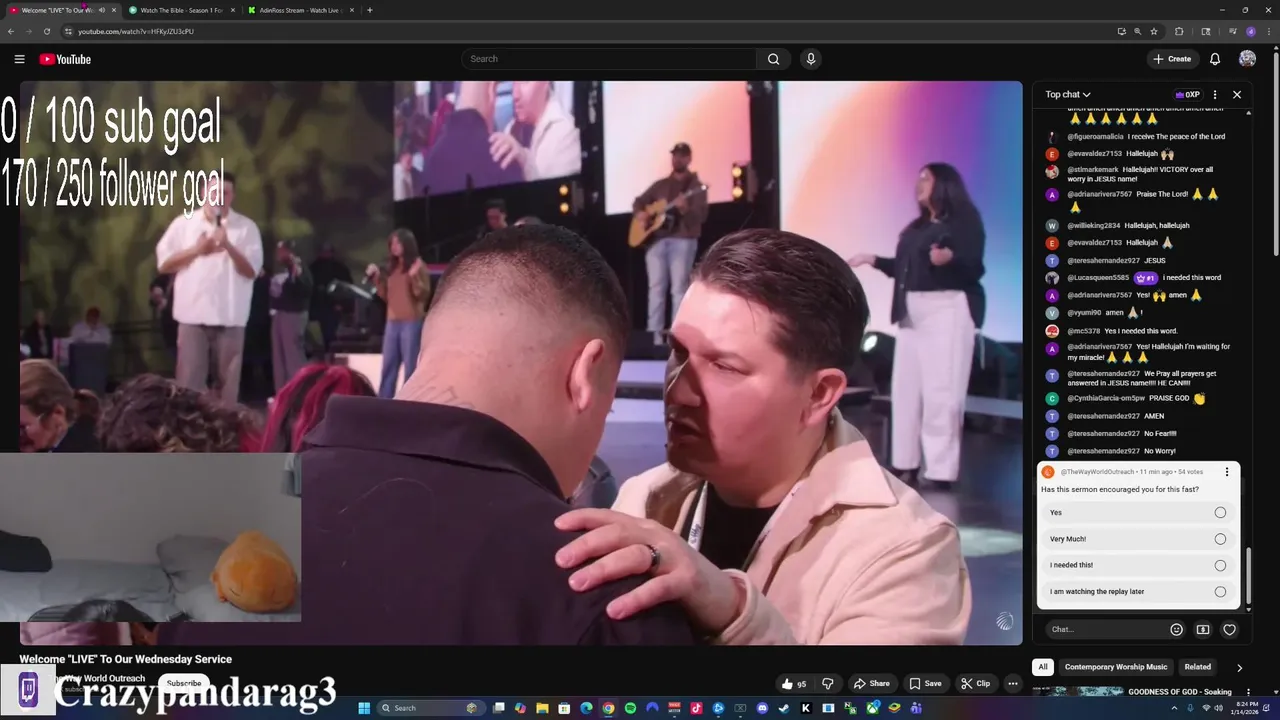The image size is (1280, 720).
Task: Open live chat options three-dot menu
Action: [1215, 95]
